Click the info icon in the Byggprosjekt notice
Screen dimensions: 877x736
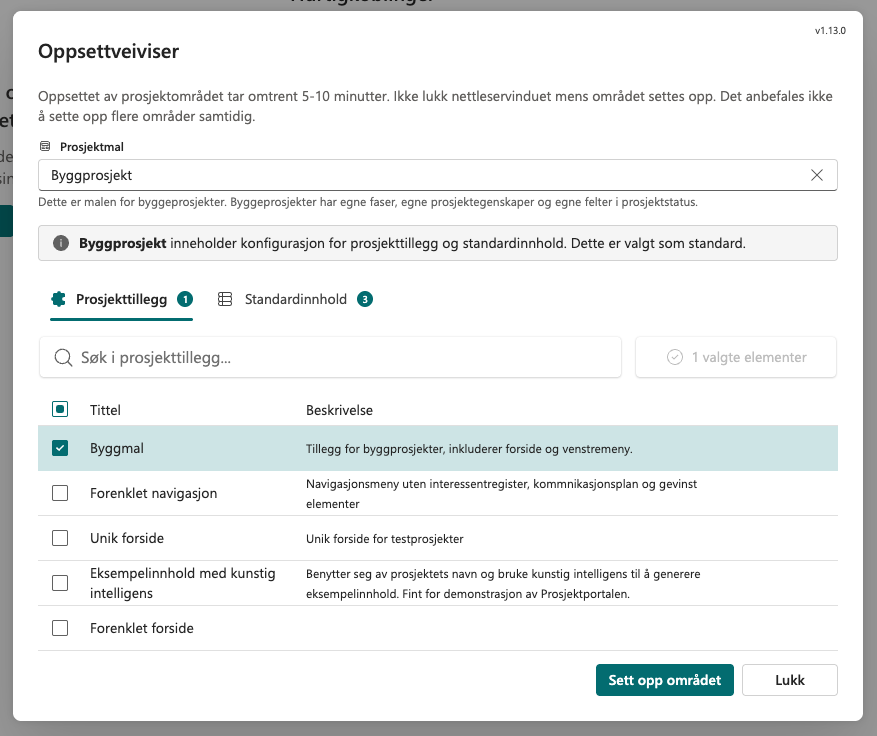click(x=61, y=243)
